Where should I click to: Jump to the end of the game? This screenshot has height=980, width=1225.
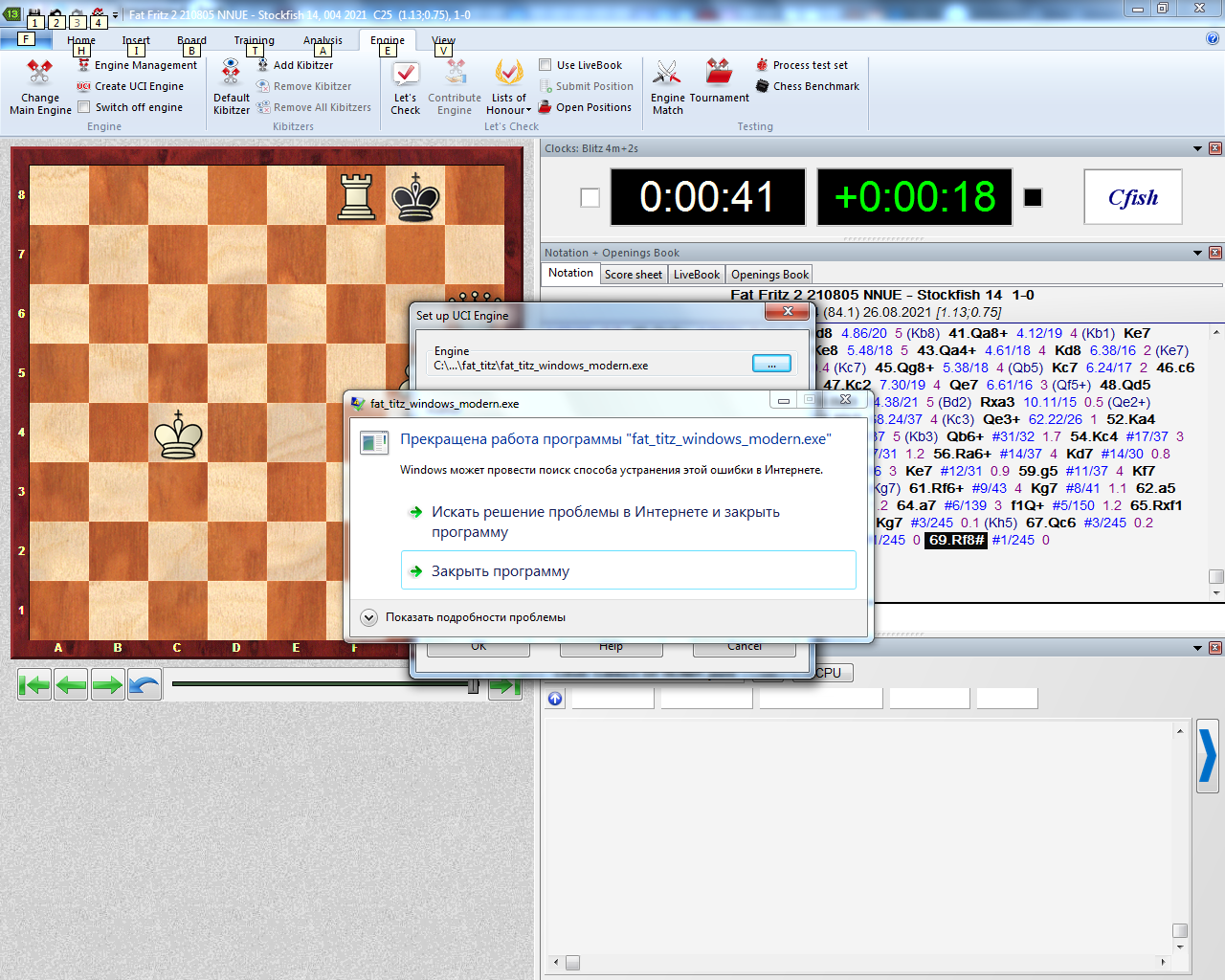[504, 684]
